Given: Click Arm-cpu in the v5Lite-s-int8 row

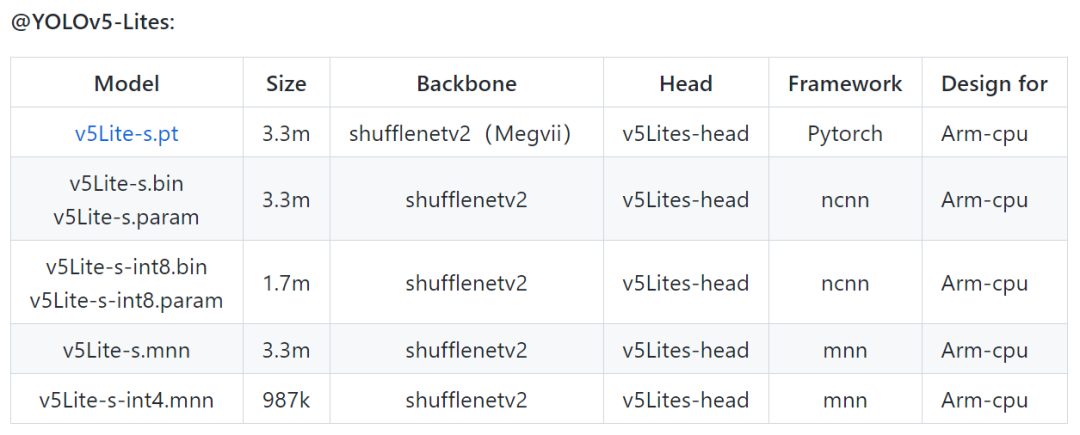Looking at the screenshot, I should pyautogui.click(x=984, y=283).
